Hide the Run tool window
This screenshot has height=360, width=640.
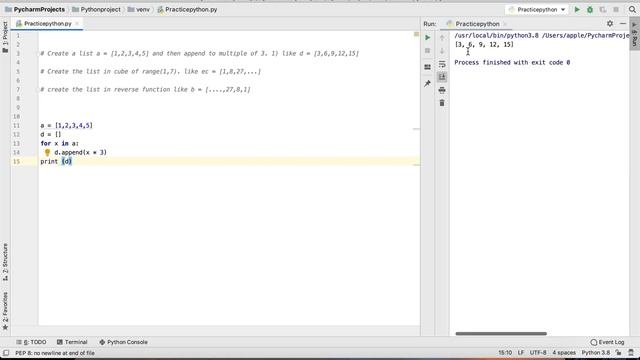point(623,24)
